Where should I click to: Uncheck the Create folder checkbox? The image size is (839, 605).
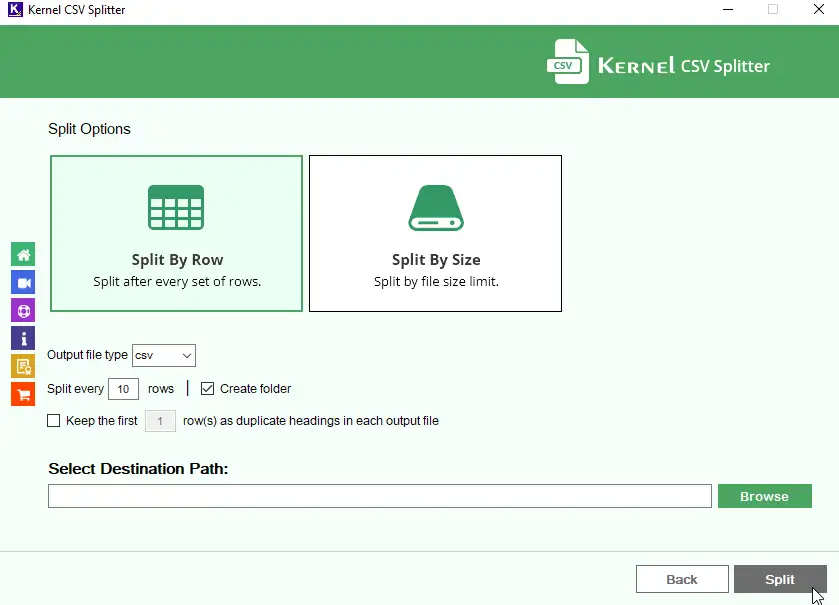208,389
